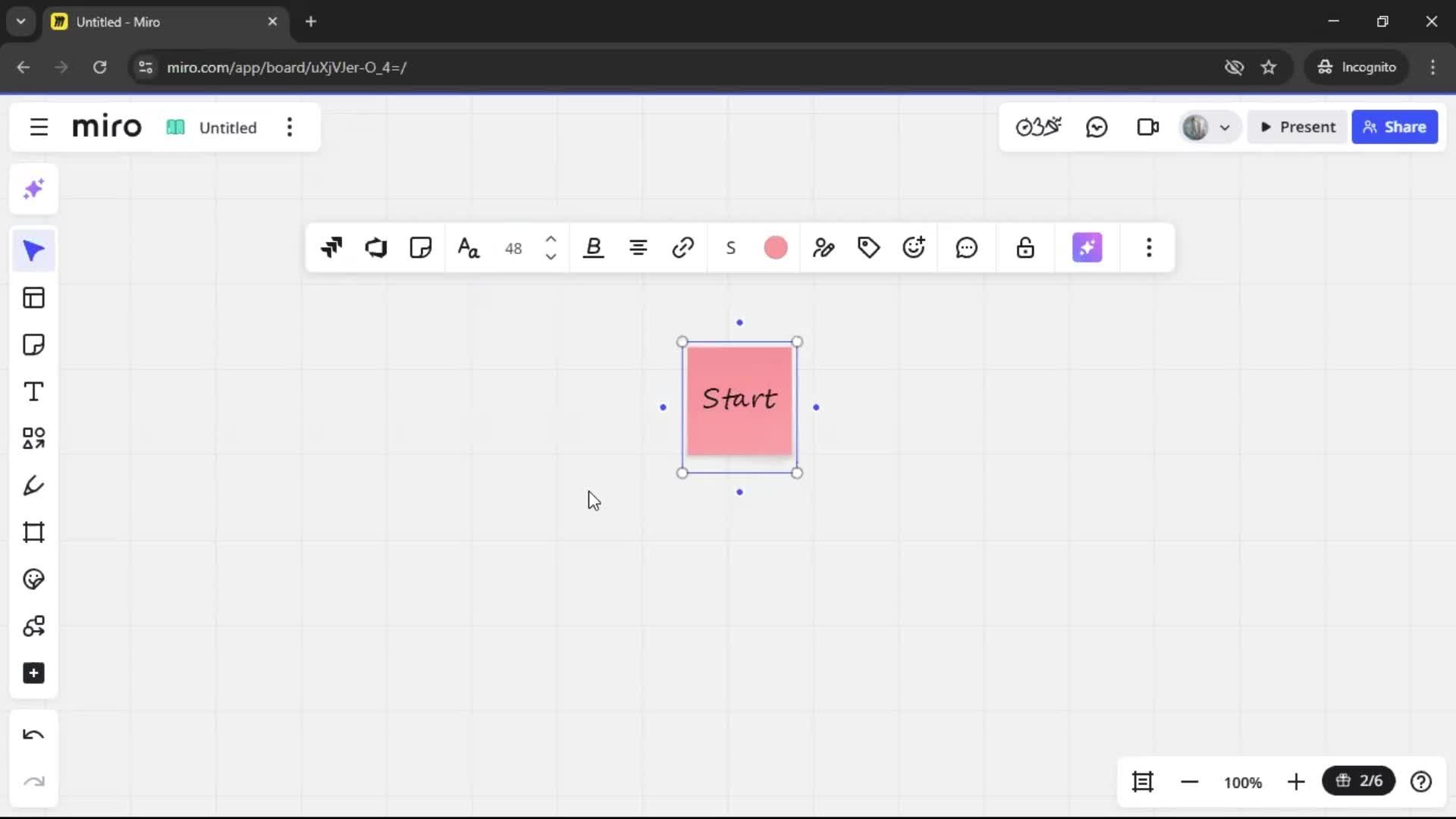Open board options three-dot menu near Untitled
The width and height of the screenshot is (1456, 819).
click(x=290, y=127)
